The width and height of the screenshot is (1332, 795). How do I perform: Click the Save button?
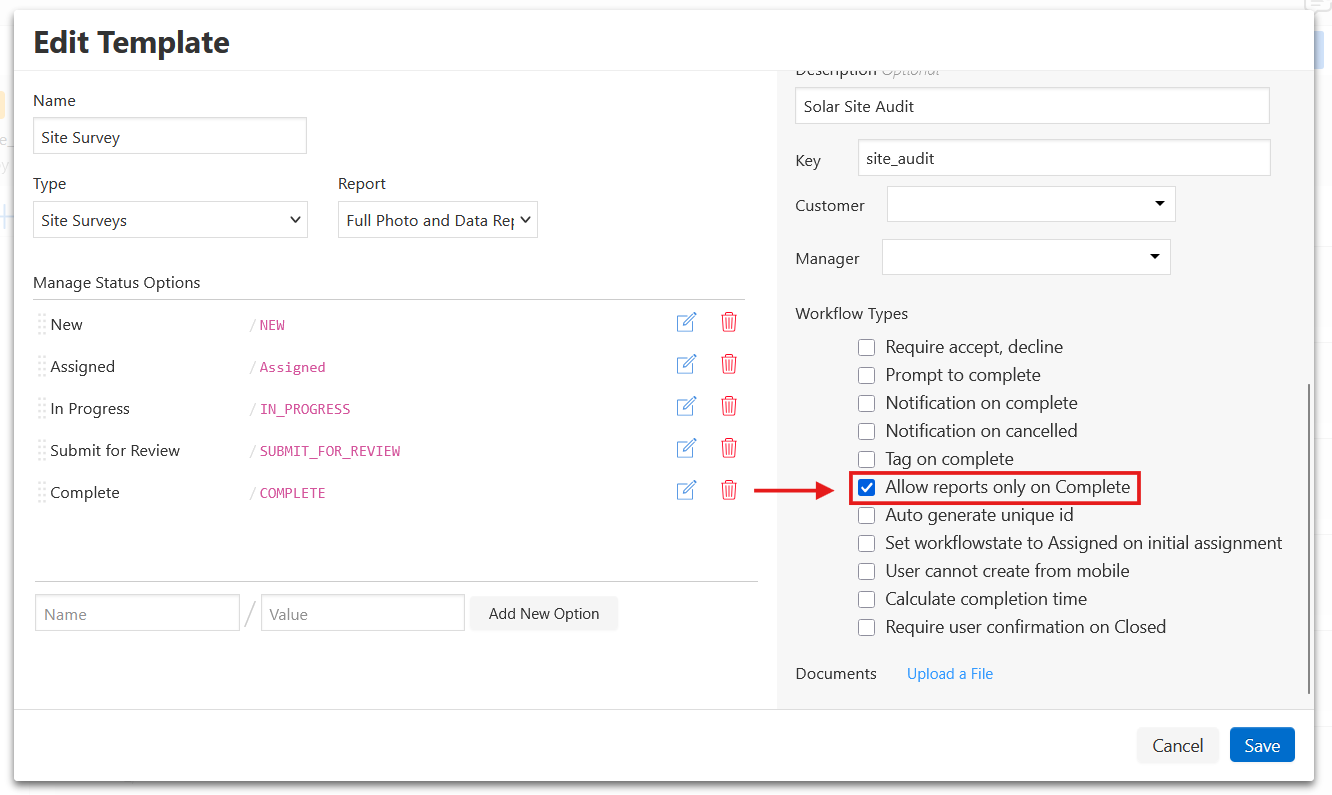click(x=1261, y=745)
